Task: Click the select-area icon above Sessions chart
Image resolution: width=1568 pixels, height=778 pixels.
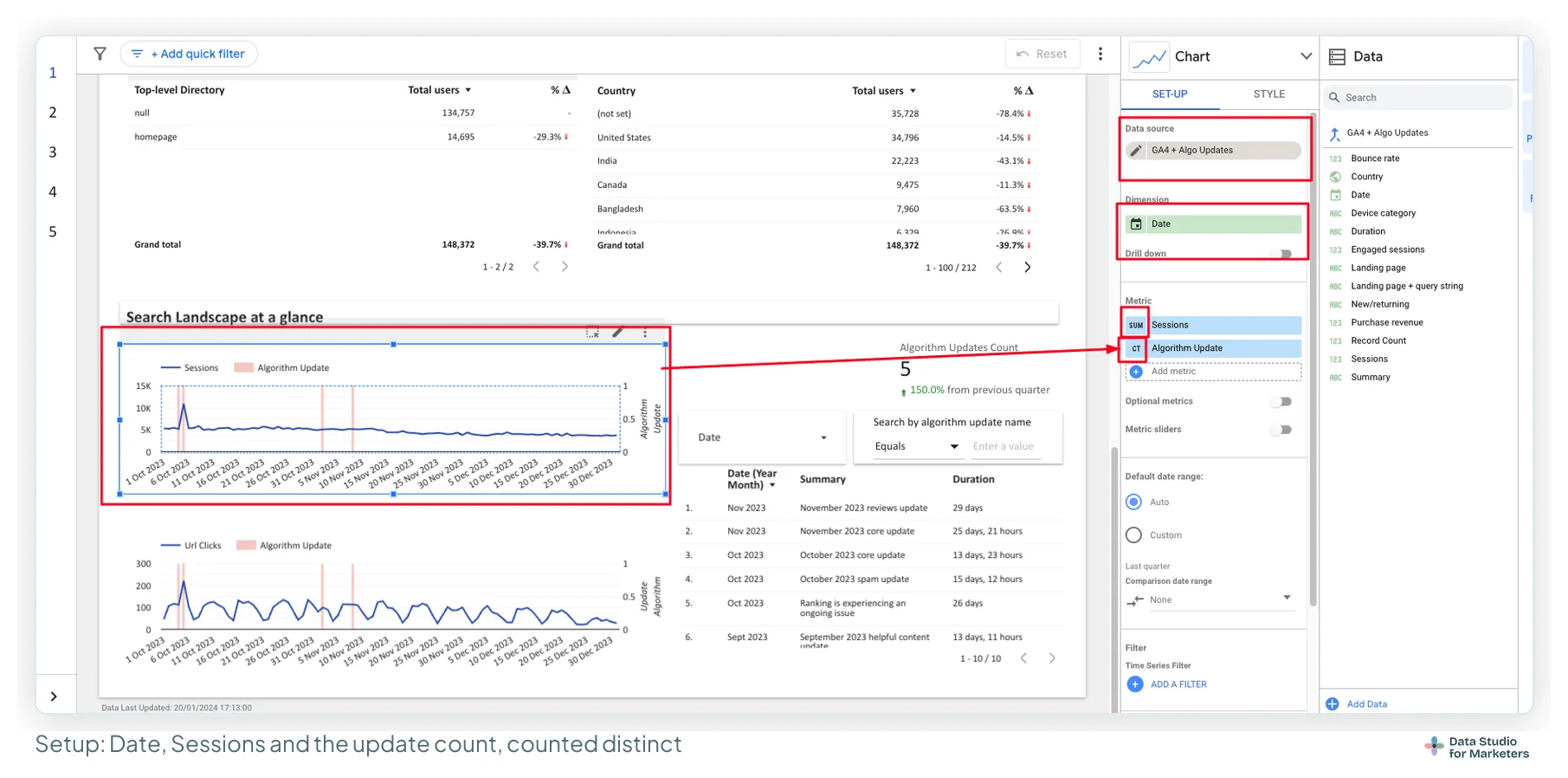Action: 592,332
